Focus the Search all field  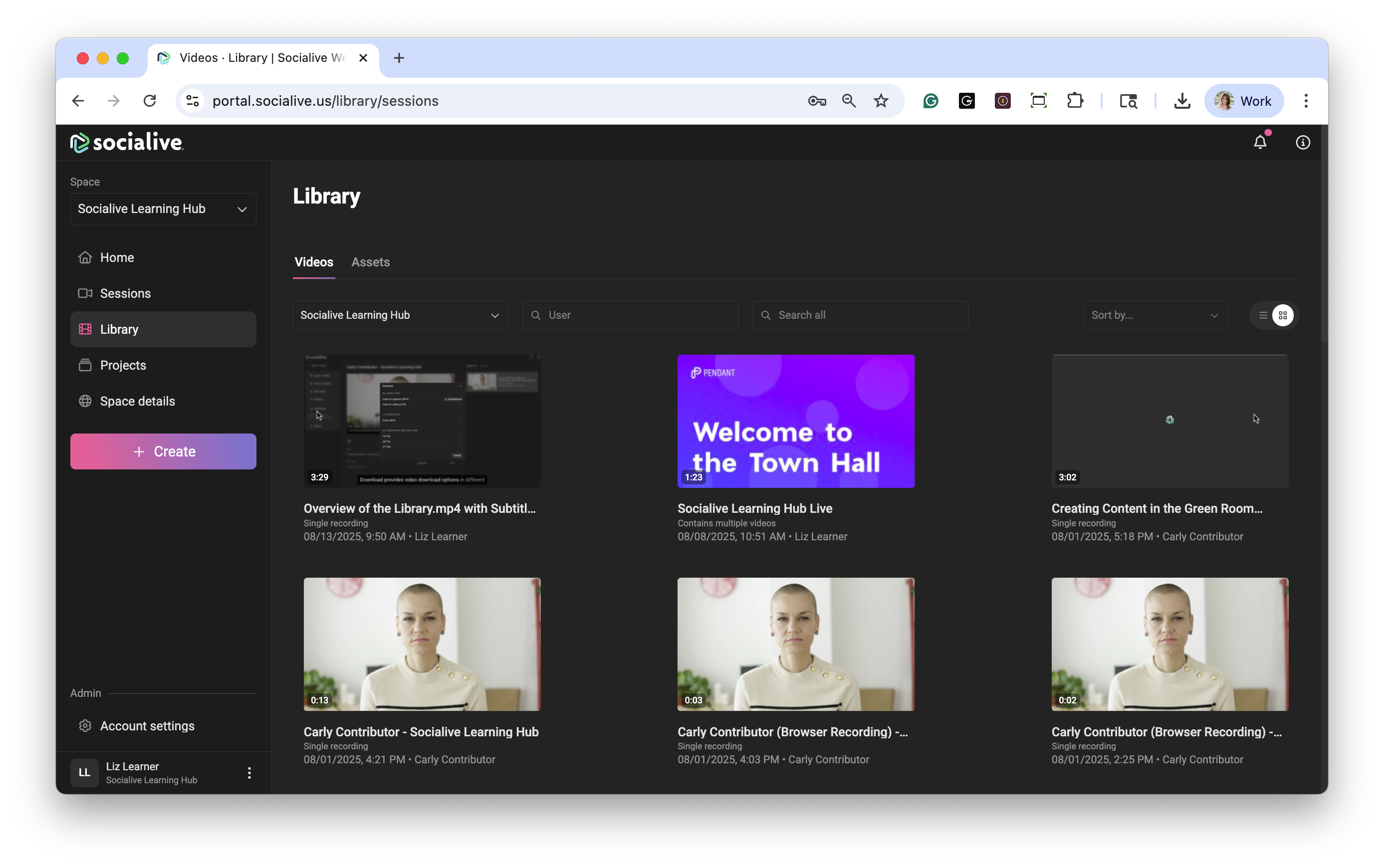860,315
